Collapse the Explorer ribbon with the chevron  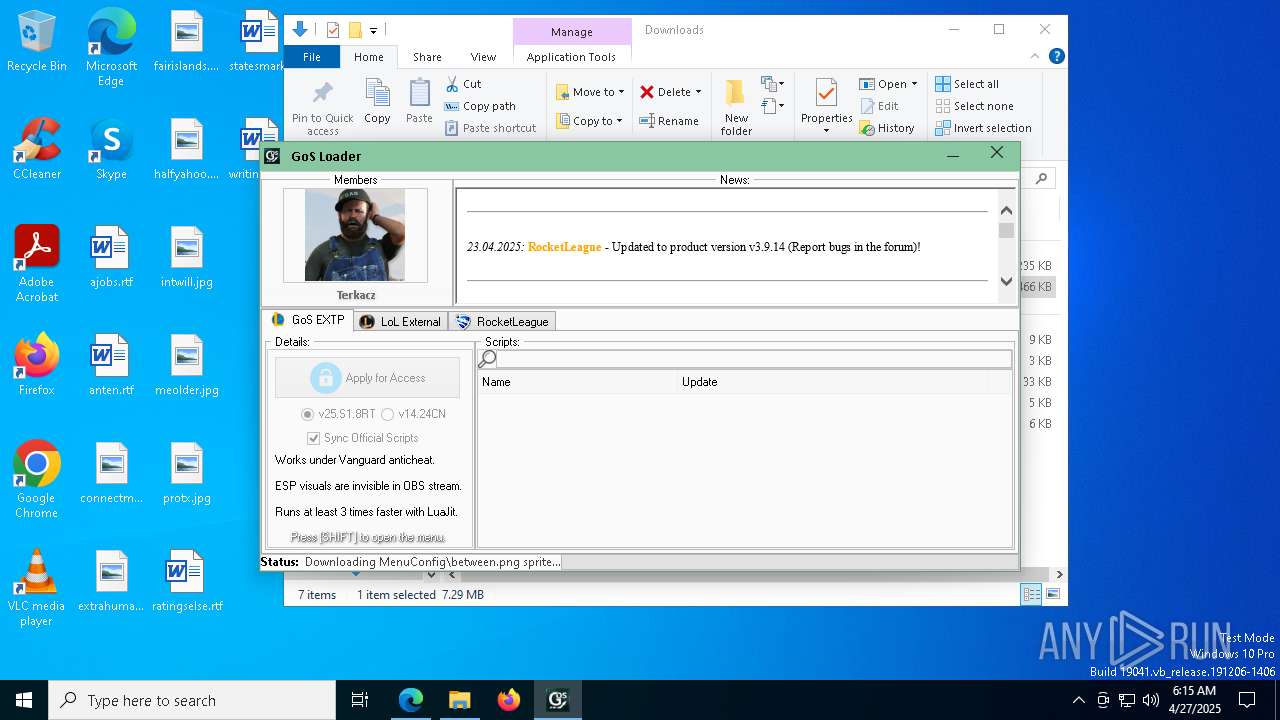[1036, 57]
